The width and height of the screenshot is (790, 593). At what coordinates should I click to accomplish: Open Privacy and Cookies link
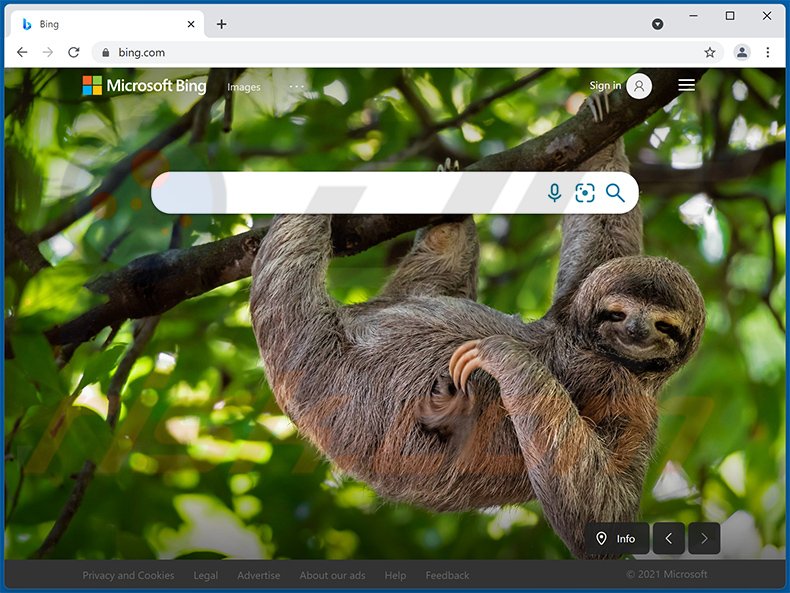[128, 575]
